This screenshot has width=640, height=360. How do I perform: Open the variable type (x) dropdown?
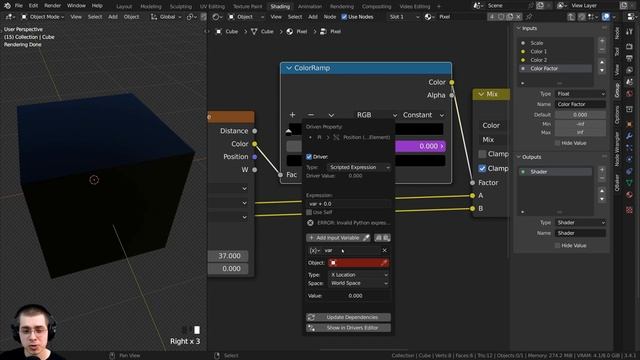pos(314,251)
